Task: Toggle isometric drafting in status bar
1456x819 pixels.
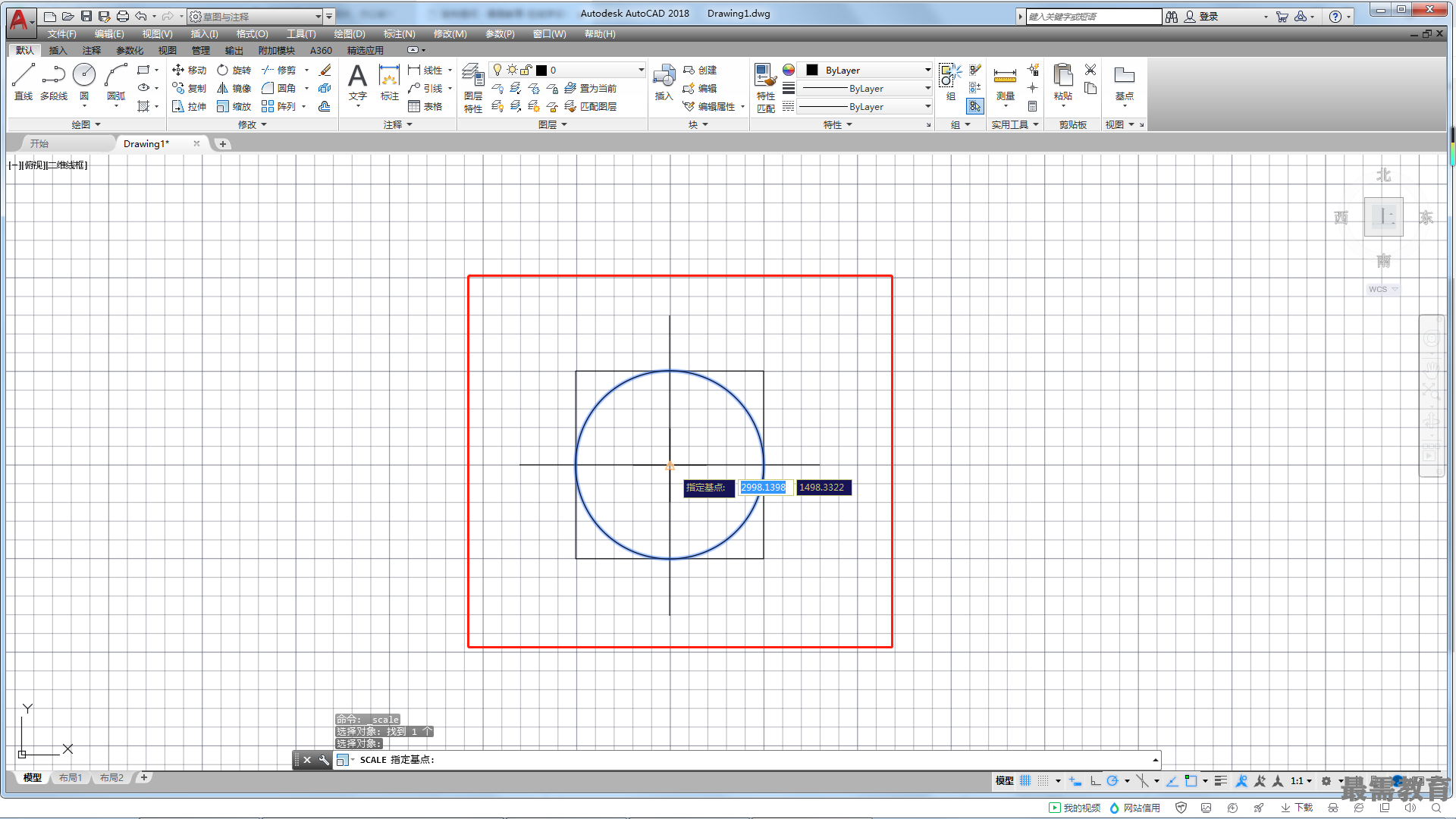Action: click(1142, 780)
